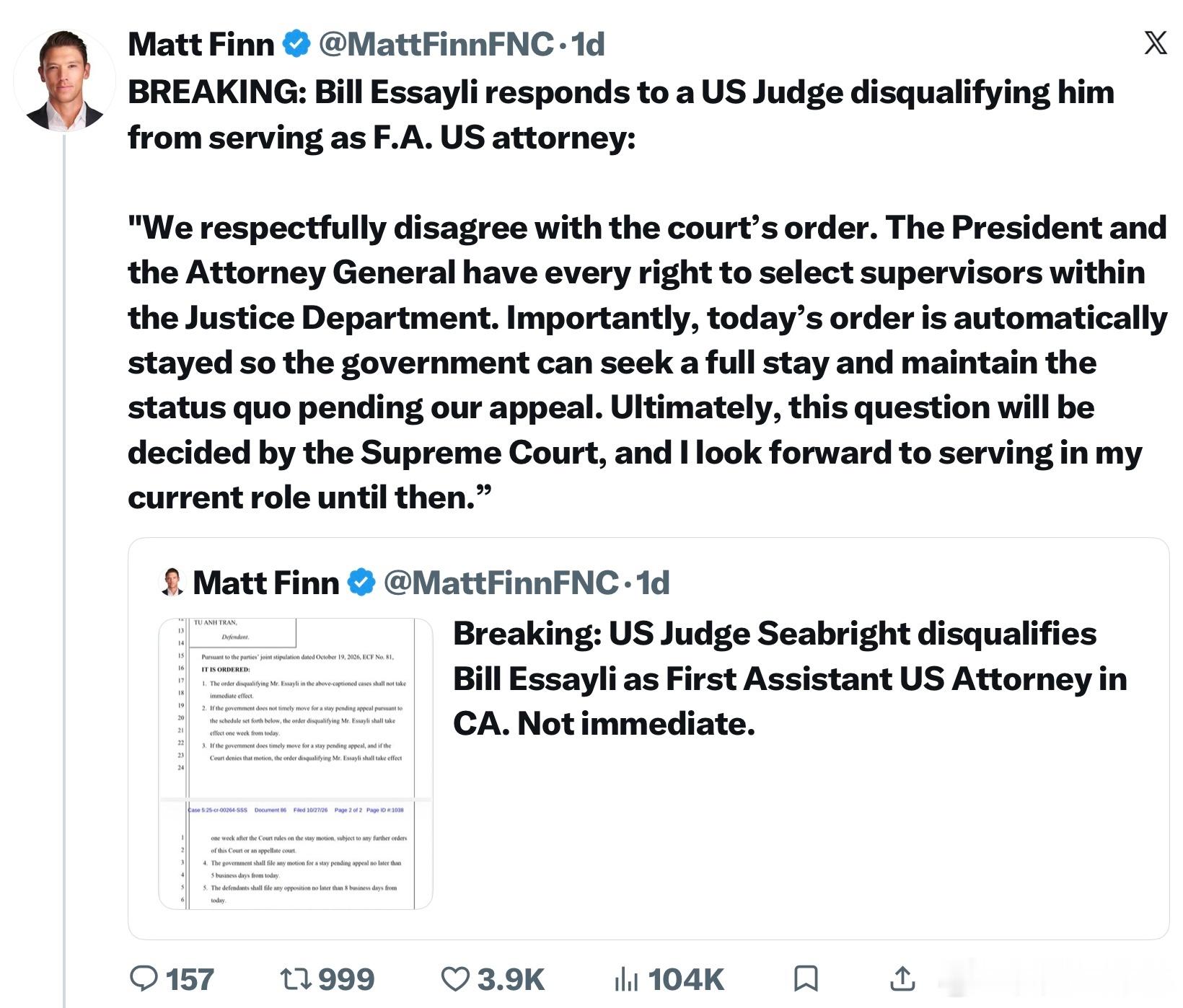Open the court order document image

click(296, 764)
